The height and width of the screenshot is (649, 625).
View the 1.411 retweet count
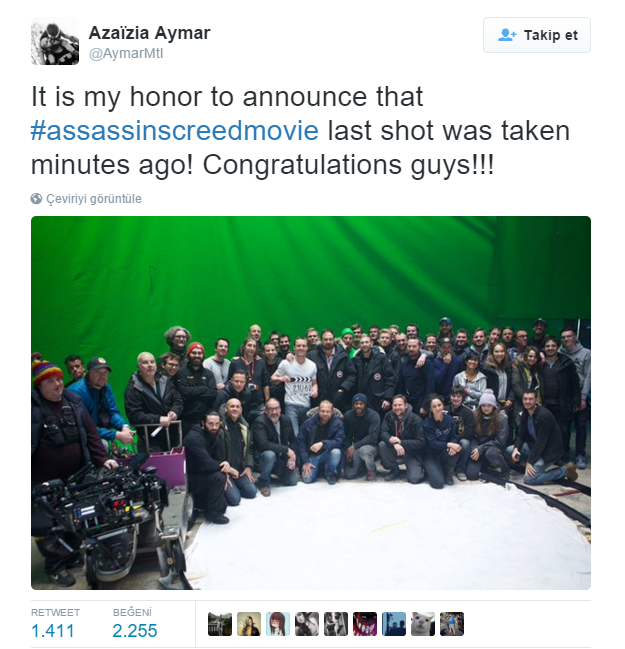tap(53, 631)
